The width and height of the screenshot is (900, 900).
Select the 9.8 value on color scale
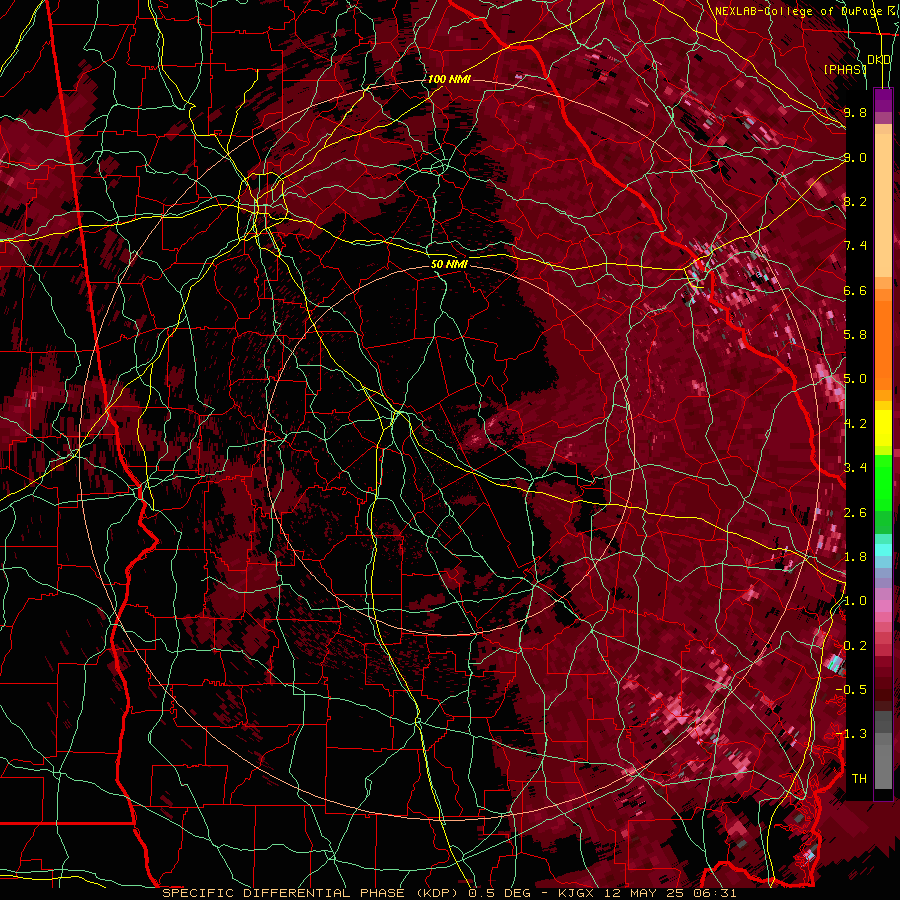point(855,112)
